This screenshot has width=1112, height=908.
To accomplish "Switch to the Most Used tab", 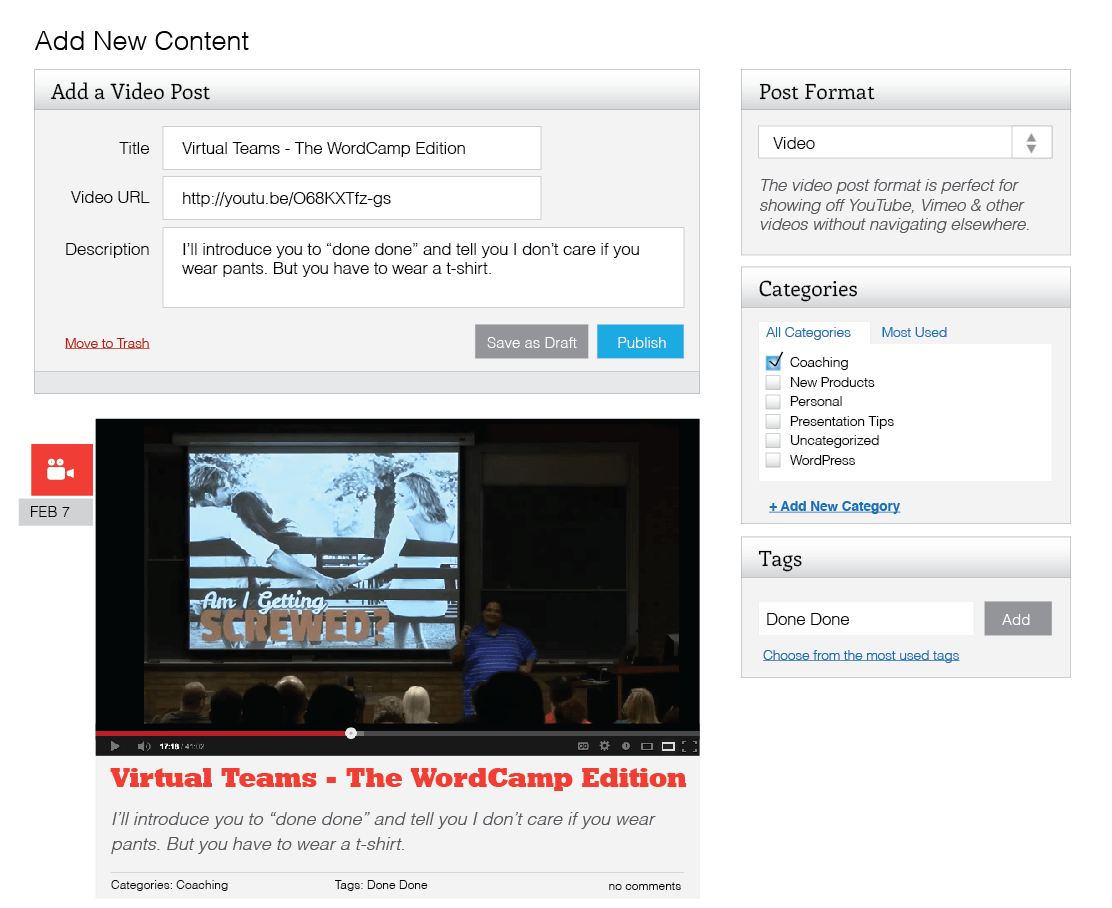I will pos(913,332).
